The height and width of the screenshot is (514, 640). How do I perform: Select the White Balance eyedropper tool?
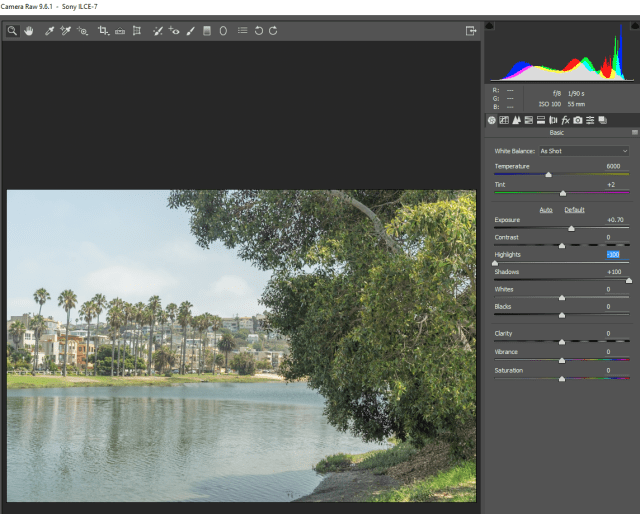tap(49, 31)
